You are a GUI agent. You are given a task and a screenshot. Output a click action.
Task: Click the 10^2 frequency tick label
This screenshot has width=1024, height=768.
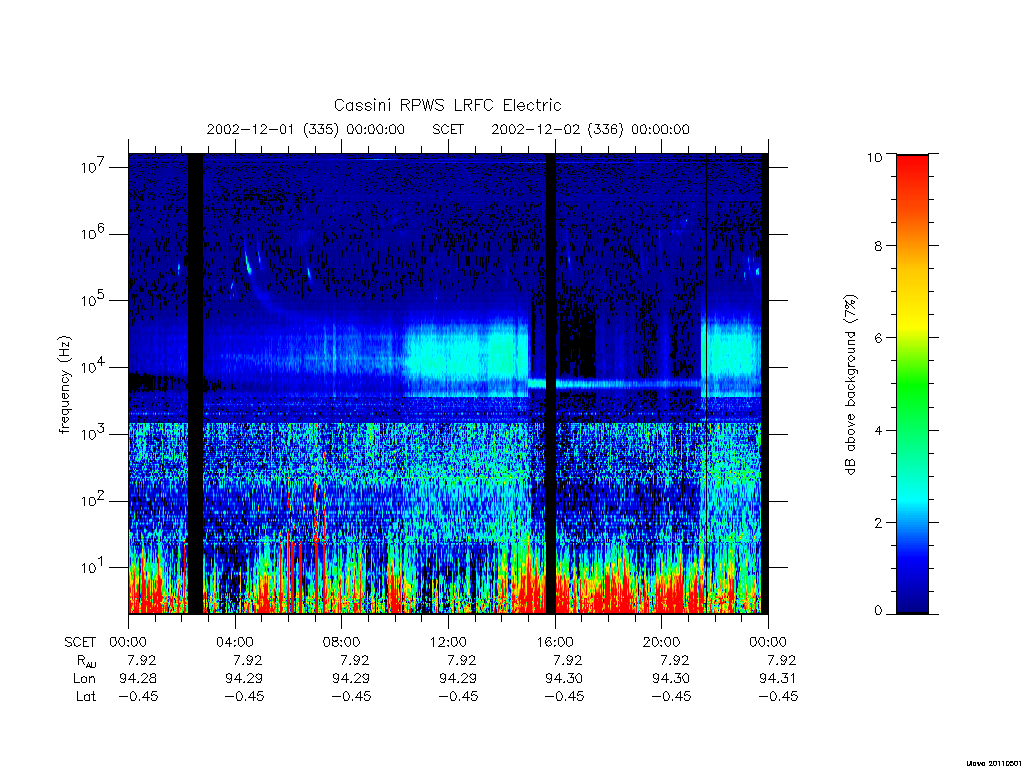click(x=93, y=501)
